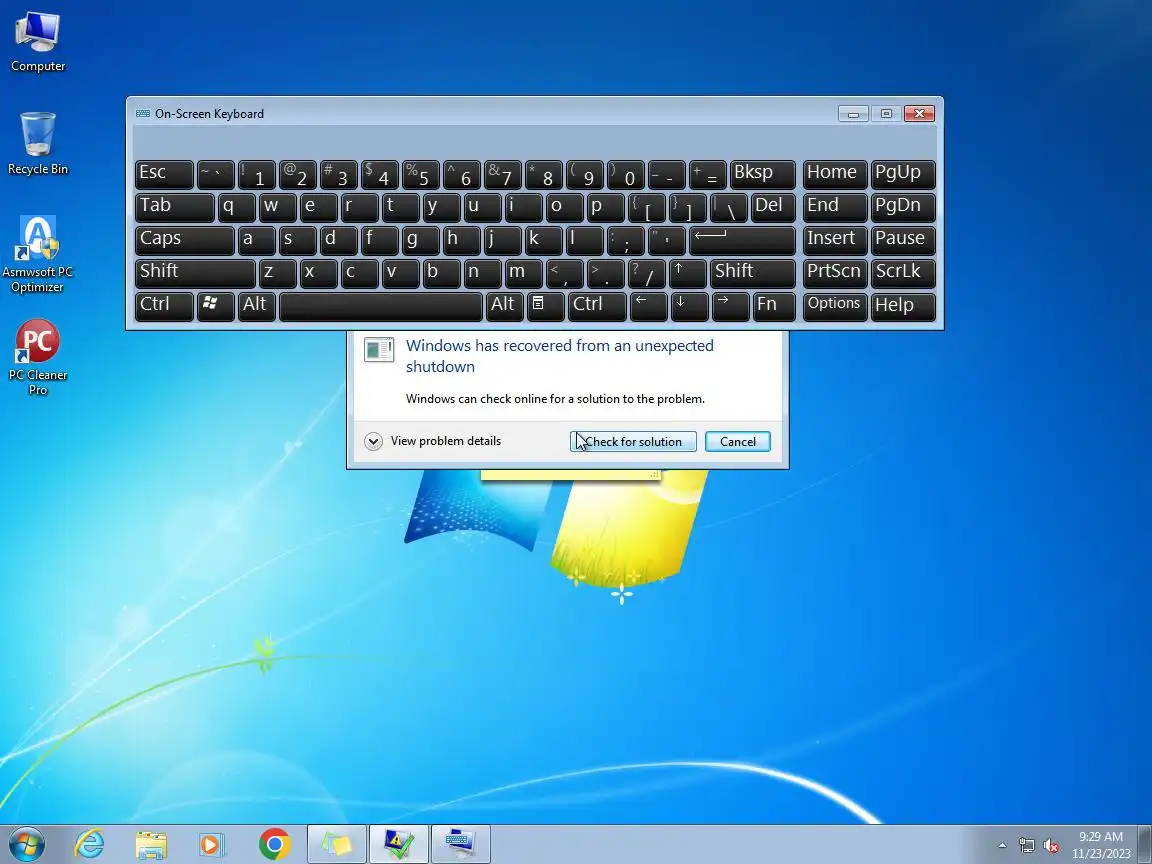The image size is (1152, 864).
Task: Click the Del key
Action: [x=773, y=206]
